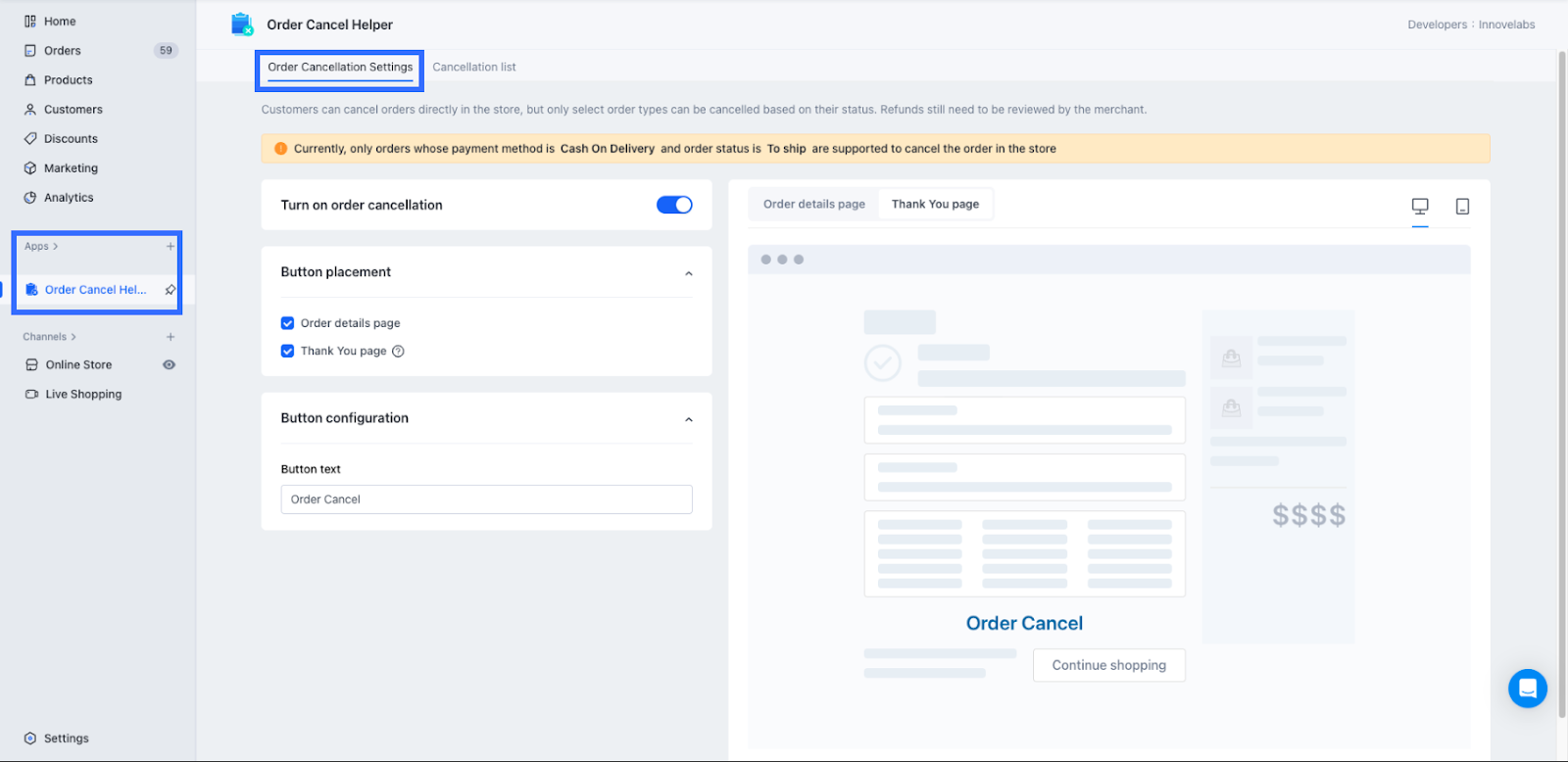This screenshot has width=1568, height=762.
Task: Add a new app with the plus icon
Action: 171,247
